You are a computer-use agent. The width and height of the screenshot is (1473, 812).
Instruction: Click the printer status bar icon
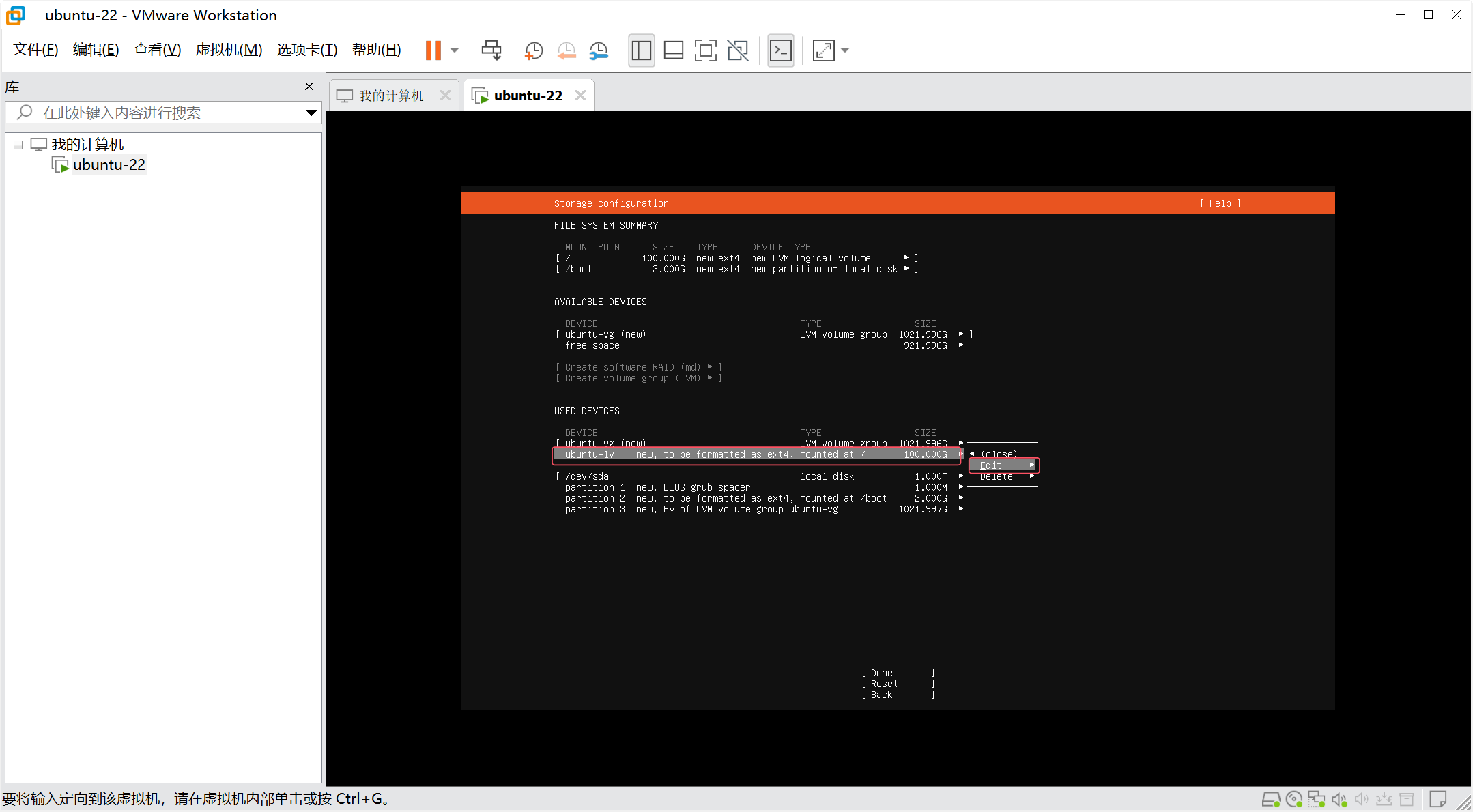(x=1407, y=799)
